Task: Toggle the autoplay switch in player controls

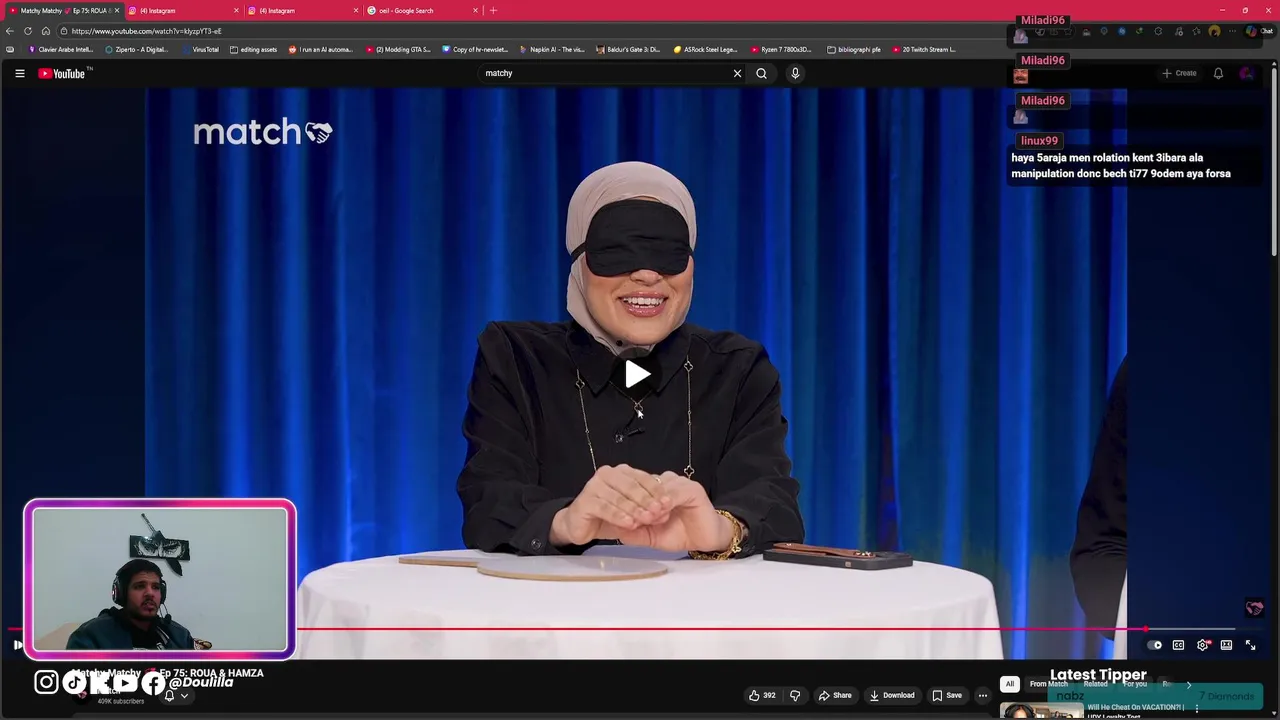Action: coord(1154,645)
